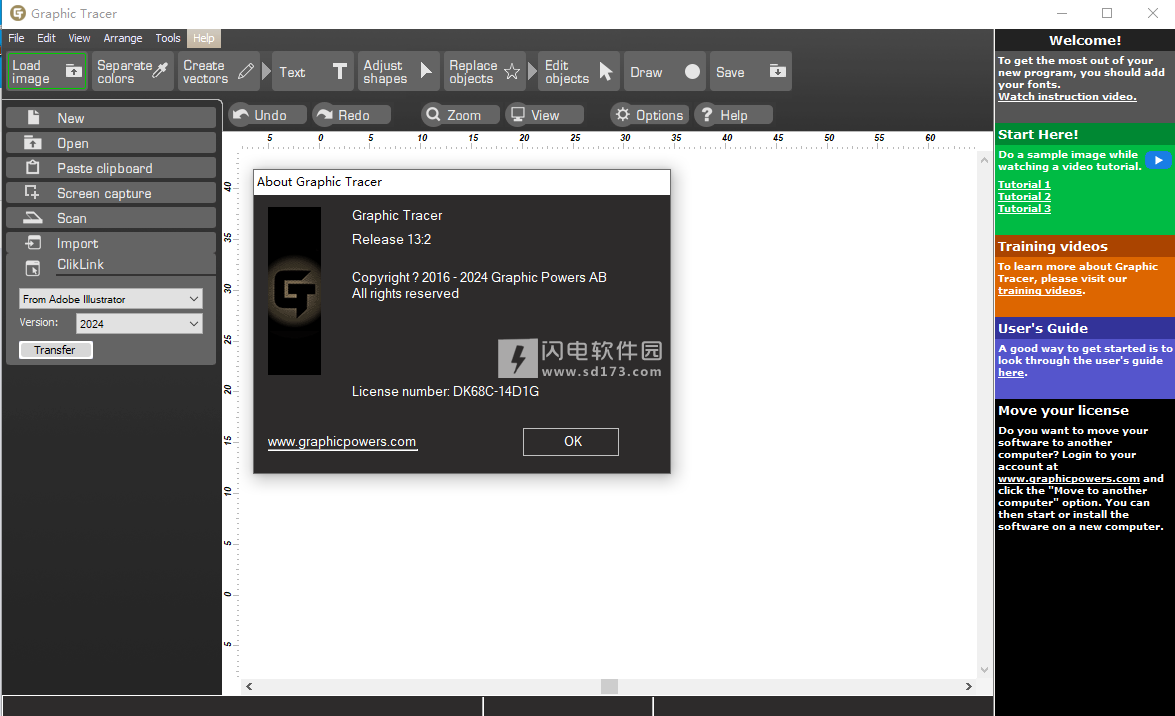
Task: Click the vertical scrollbar up arrow
Action: [x=985, y=160]
